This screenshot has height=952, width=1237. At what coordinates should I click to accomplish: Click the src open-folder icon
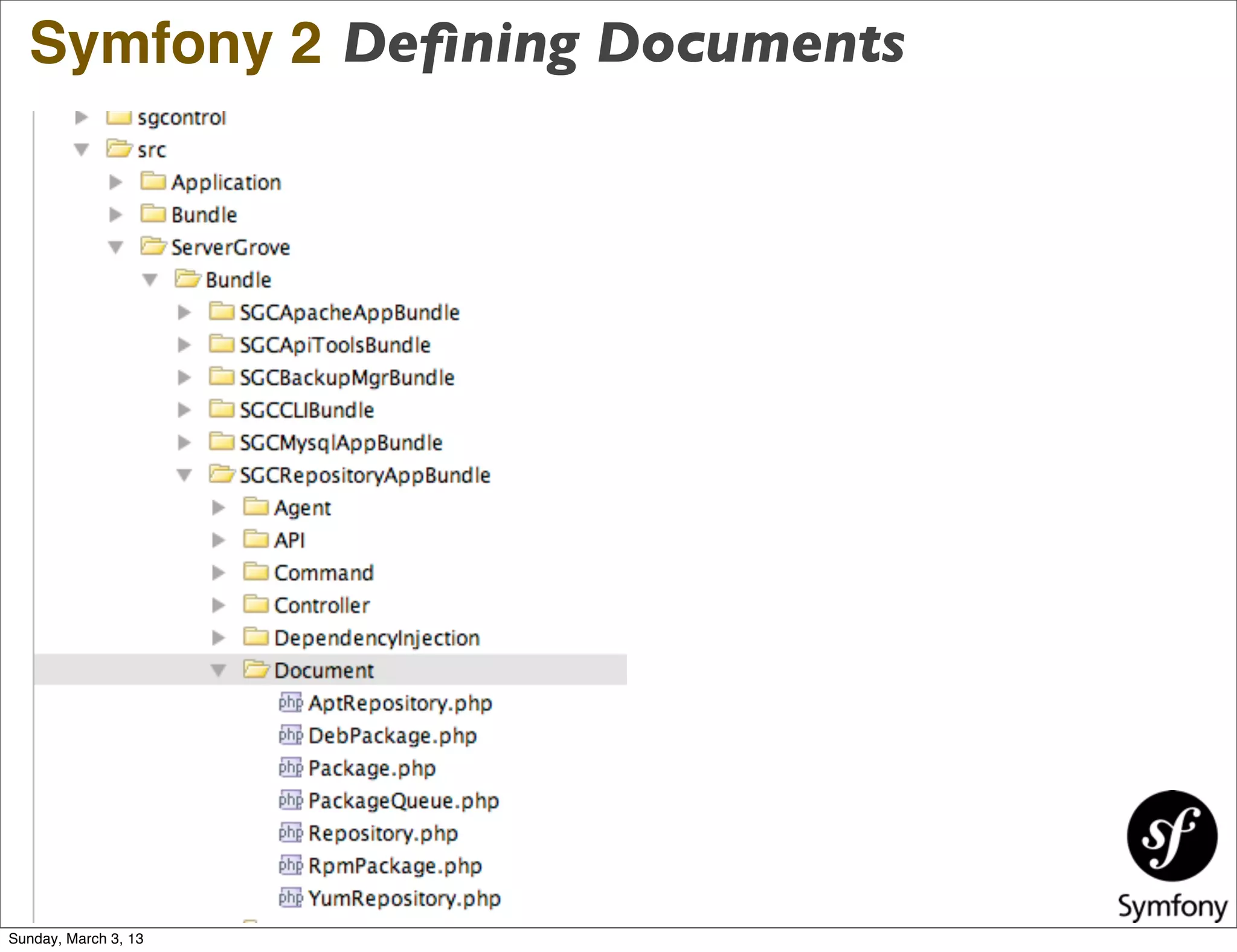pos(119,148)
